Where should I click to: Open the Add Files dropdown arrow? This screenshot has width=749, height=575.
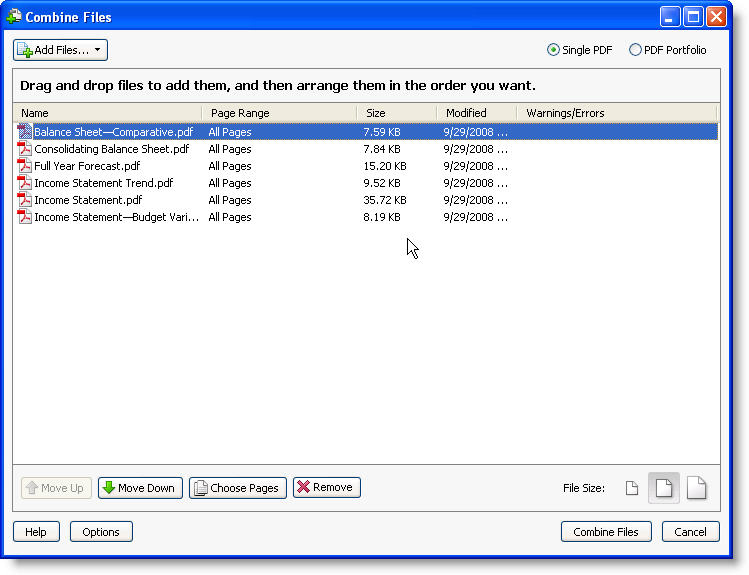[x=97, y=50]
